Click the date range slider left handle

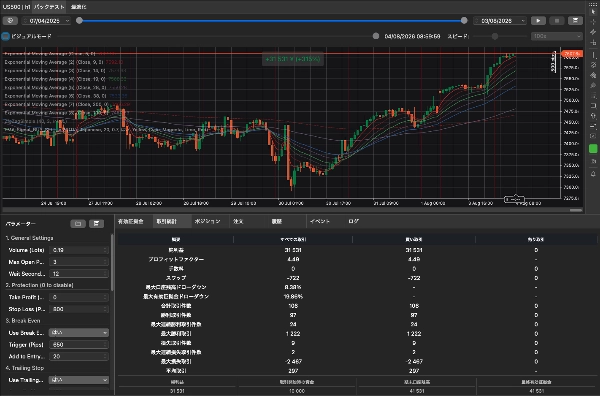click(x=79, y=21)
